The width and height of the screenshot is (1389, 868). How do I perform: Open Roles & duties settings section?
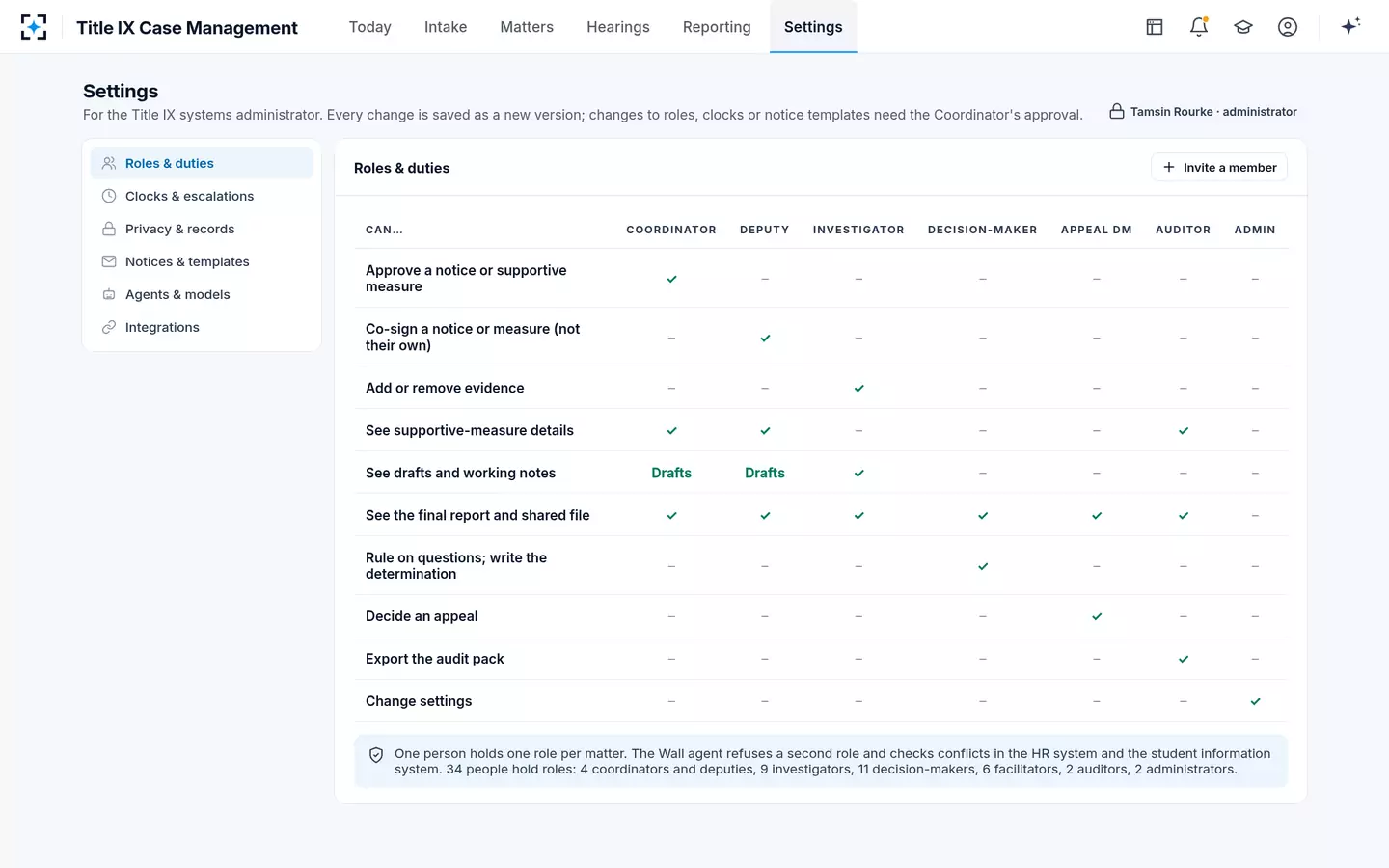(x=202, y=163)
